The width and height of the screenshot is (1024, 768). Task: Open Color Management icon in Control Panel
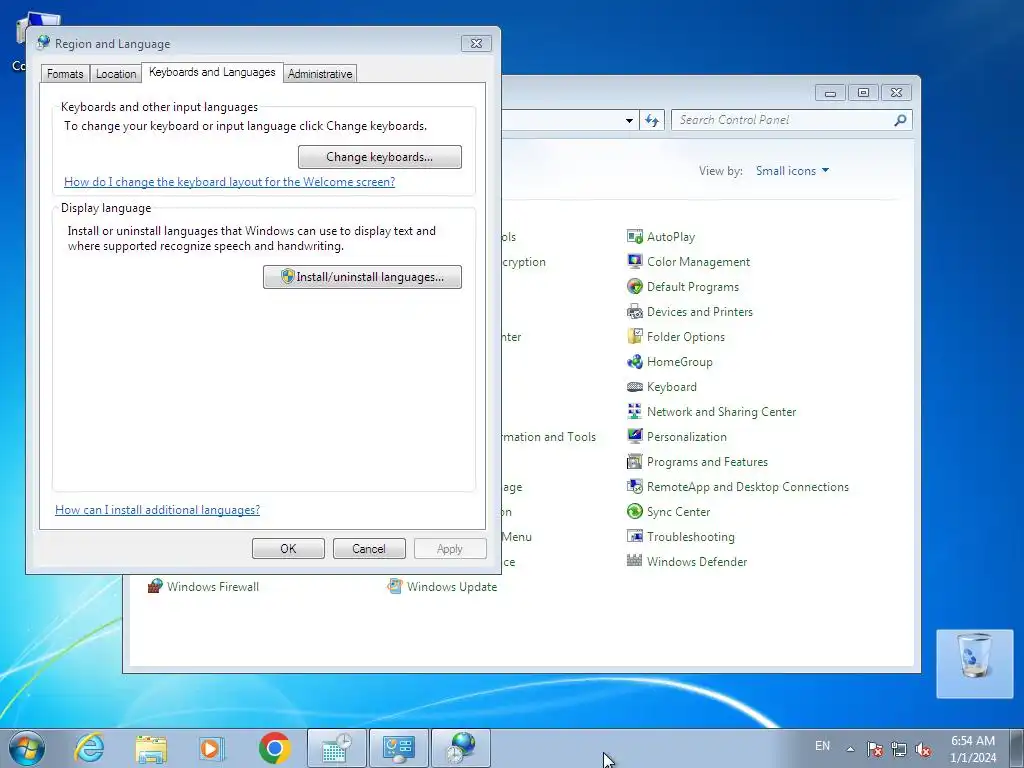click(x=634, y=261)
